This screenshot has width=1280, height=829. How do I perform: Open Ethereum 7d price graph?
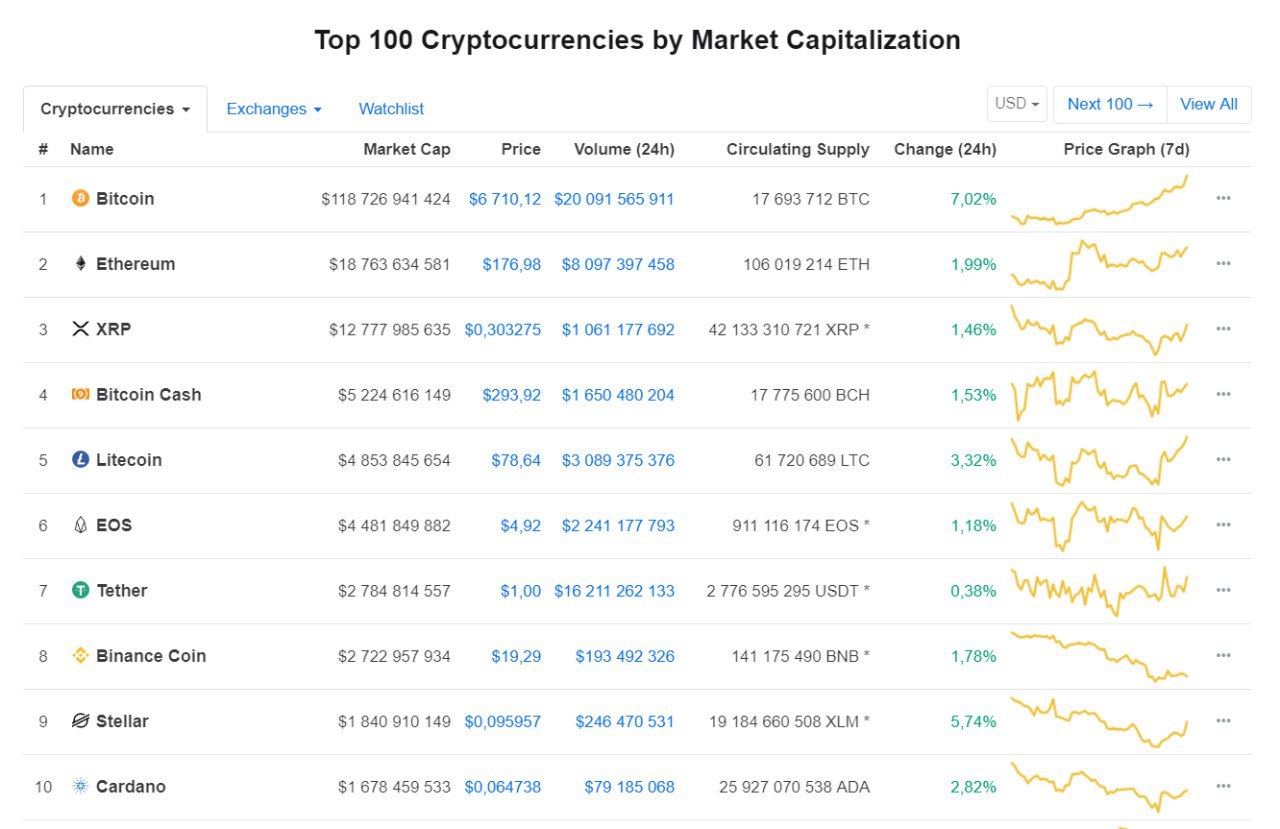point(1100,264)
